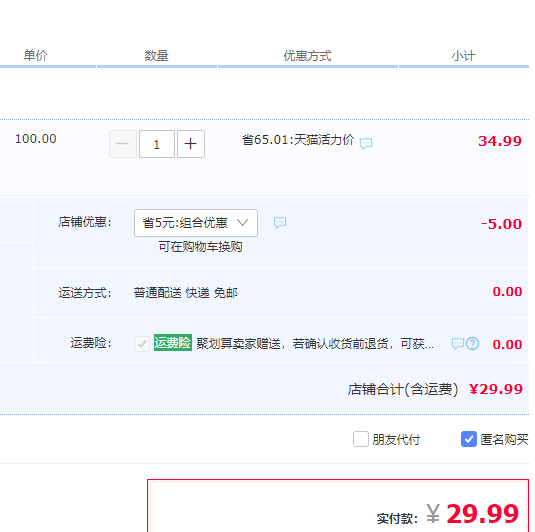Select the 单价 column header

tap(35, 55)
